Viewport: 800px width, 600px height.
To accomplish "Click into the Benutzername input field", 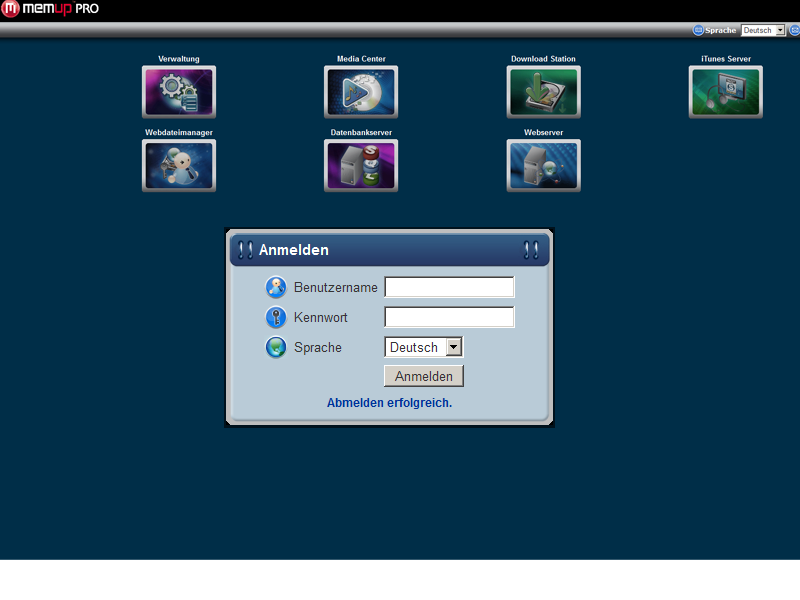I will coord(449,287).
